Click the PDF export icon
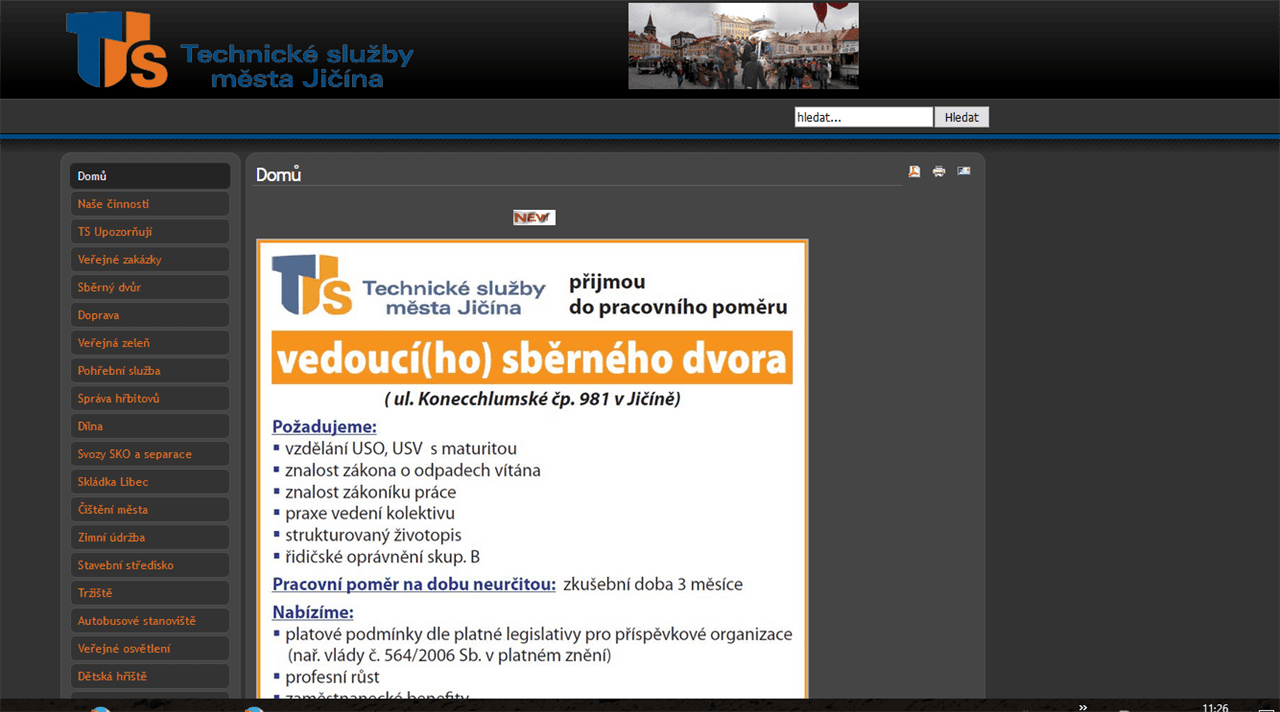The height and width of the screenshot is (712, 1280). 914,172
